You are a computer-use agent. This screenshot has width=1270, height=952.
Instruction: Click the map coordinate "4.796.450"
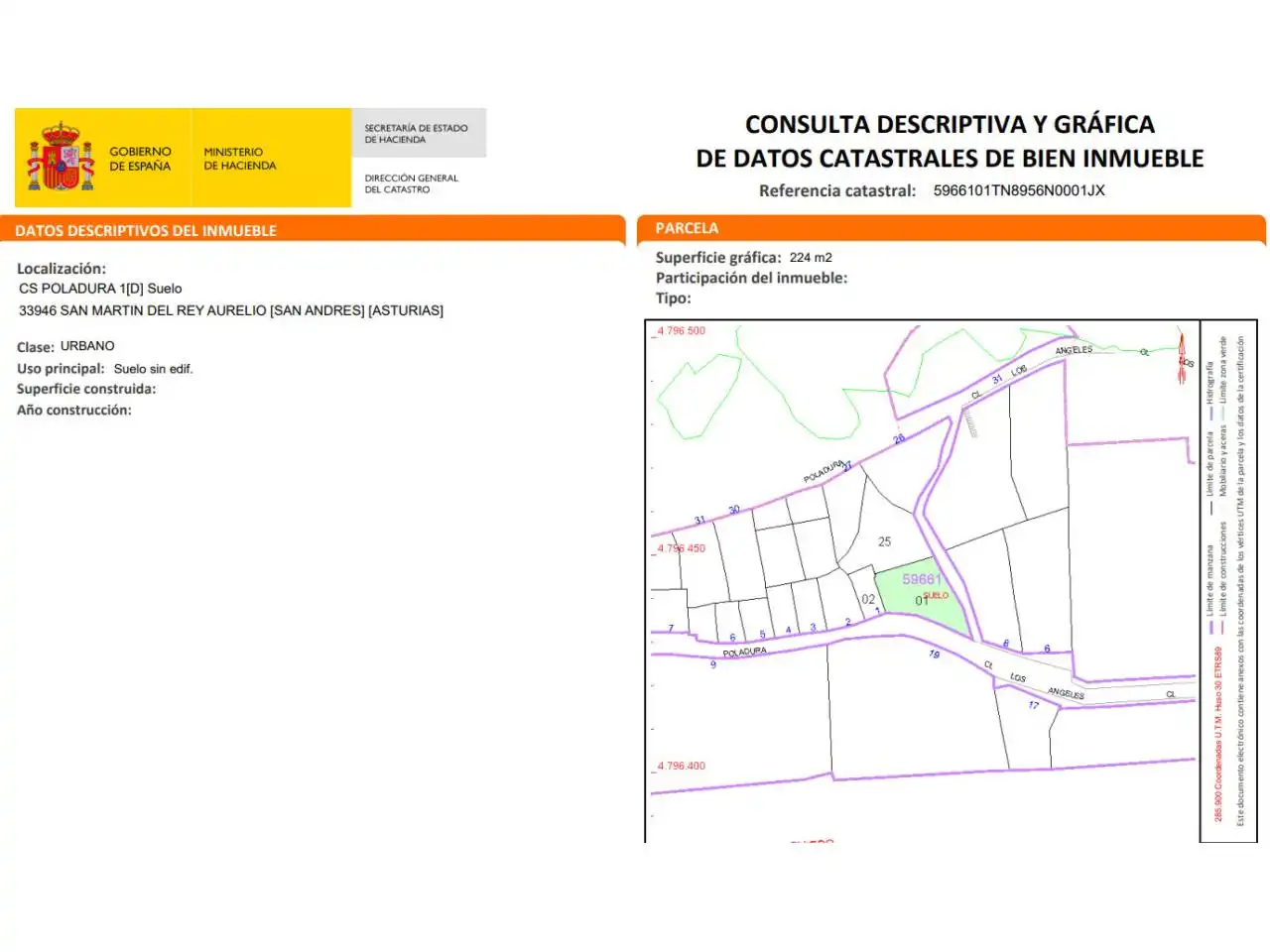681,548
